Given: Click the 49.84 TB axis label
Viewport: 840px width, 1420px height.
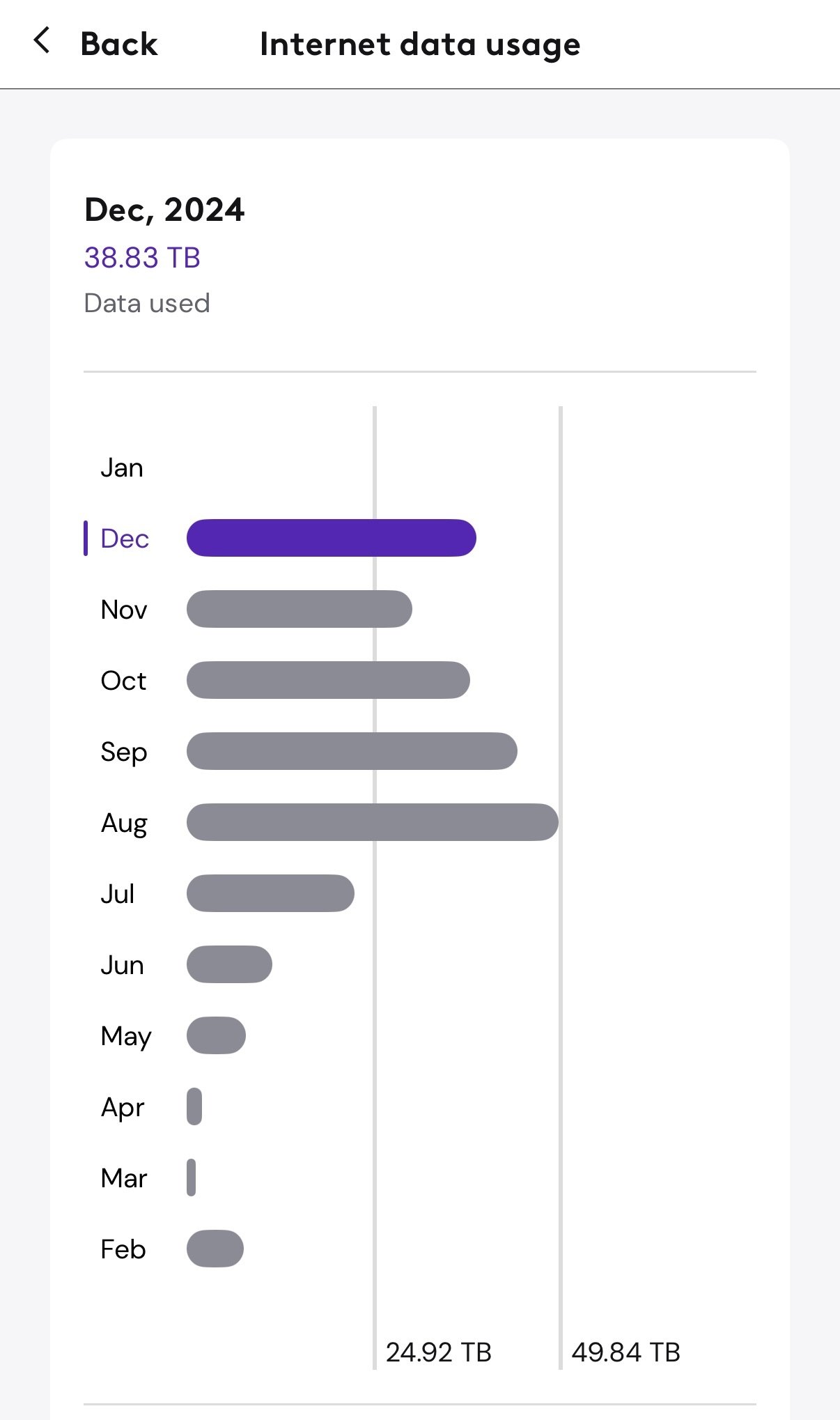Looking at the screenshot, I should tap(625, 1352).
